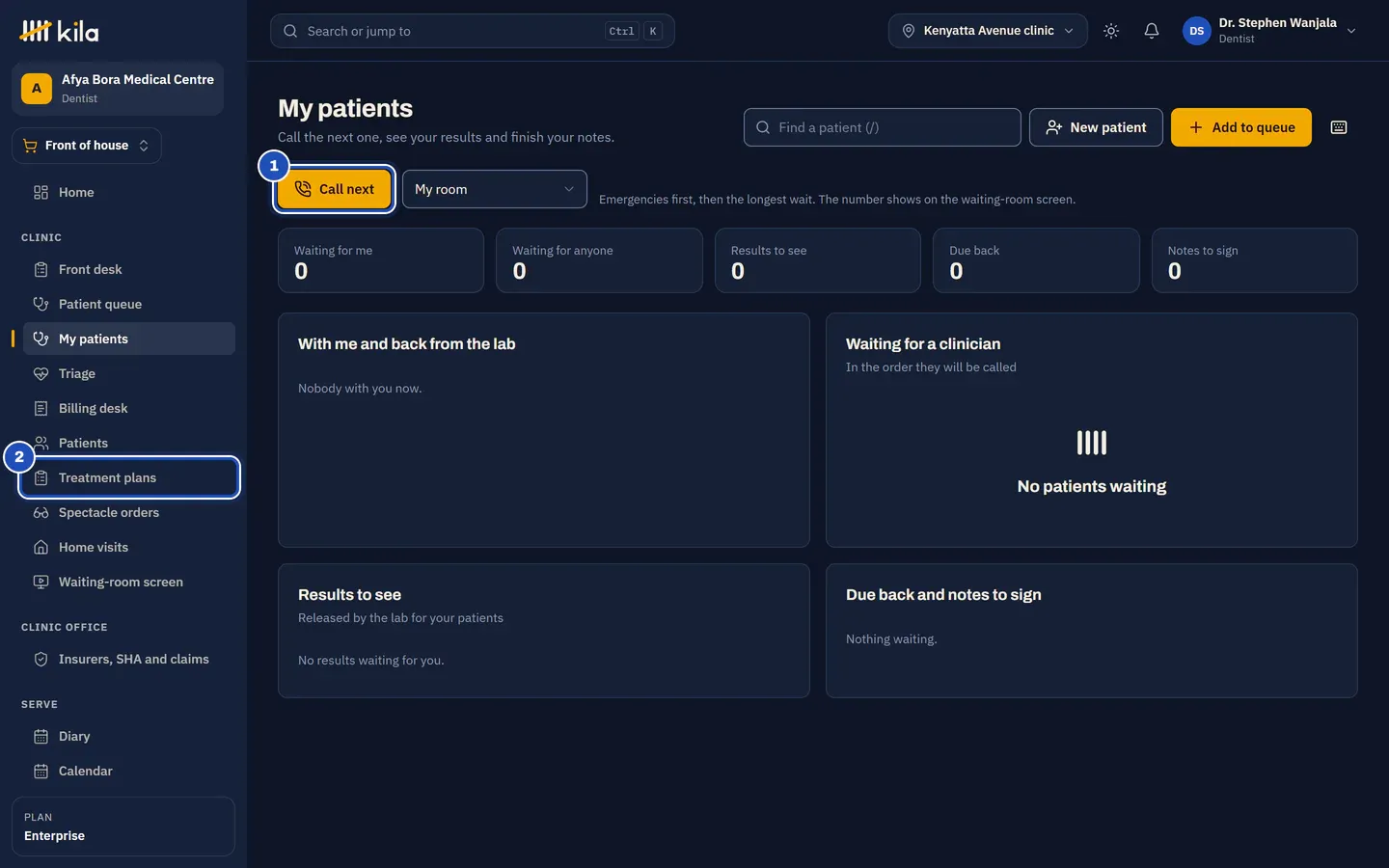
Task: Click the Home visits house icon
Action: pyautogui.click(x=41, y=547)
